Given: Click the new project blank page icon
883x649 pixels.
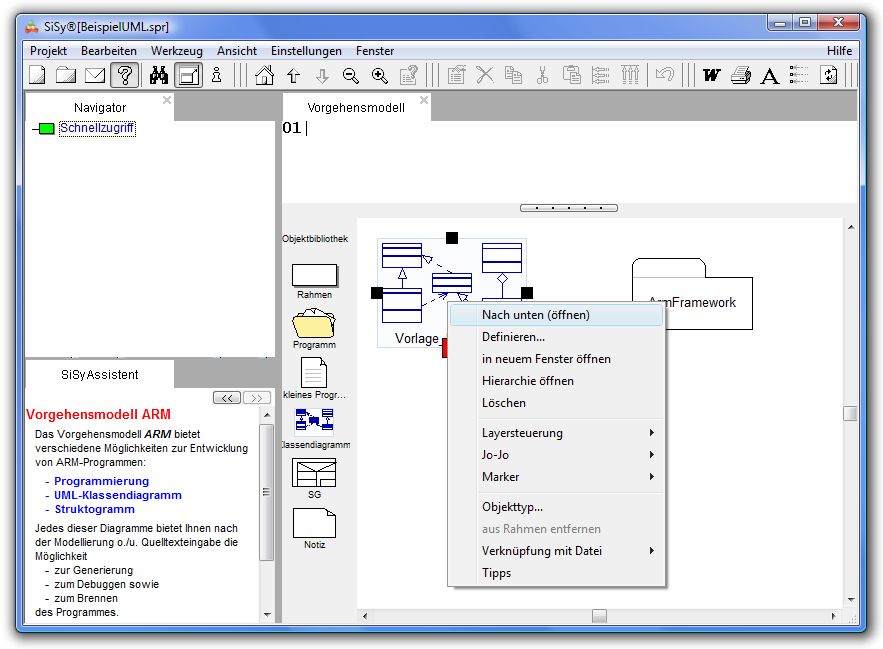Looking at the screenshot, I should (x=37, y=75).
